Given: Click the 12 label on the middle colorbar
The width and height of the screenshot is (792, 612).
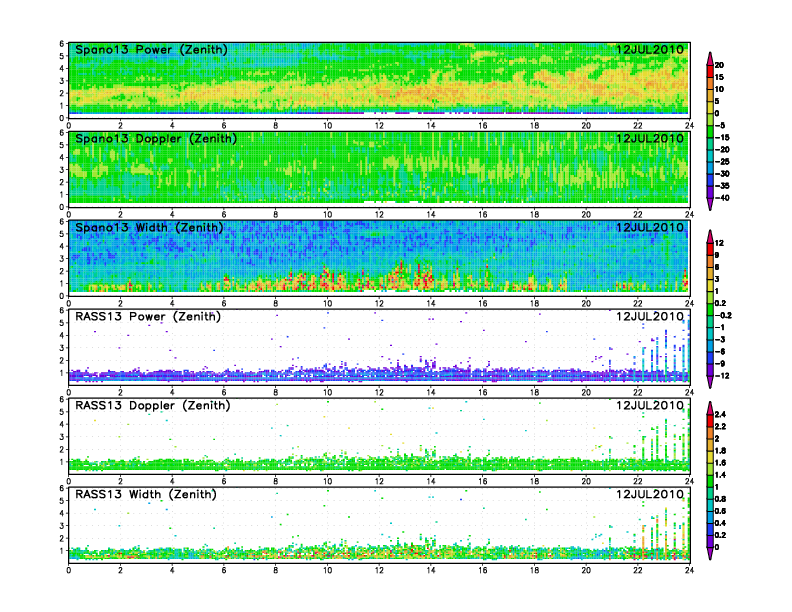Looking at the screenshot, I should [x=719, y=243].
